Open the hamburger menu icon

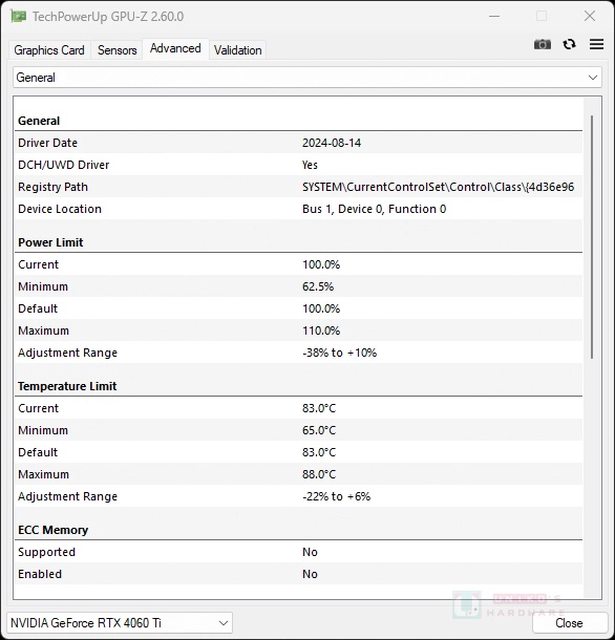595,44
